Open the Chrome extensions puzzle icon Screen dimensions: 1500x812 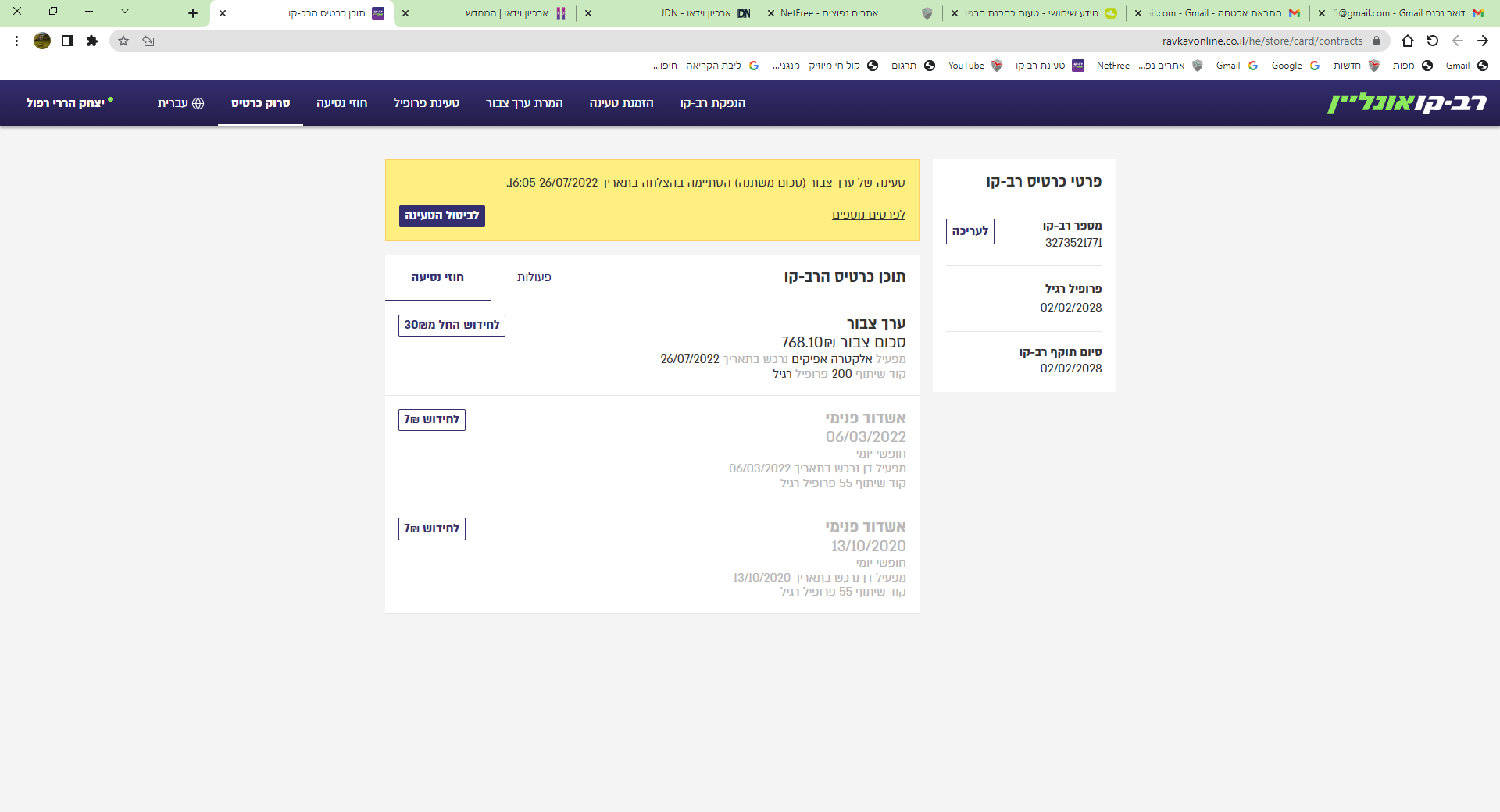pyautogui.click(x=92, y=41)
